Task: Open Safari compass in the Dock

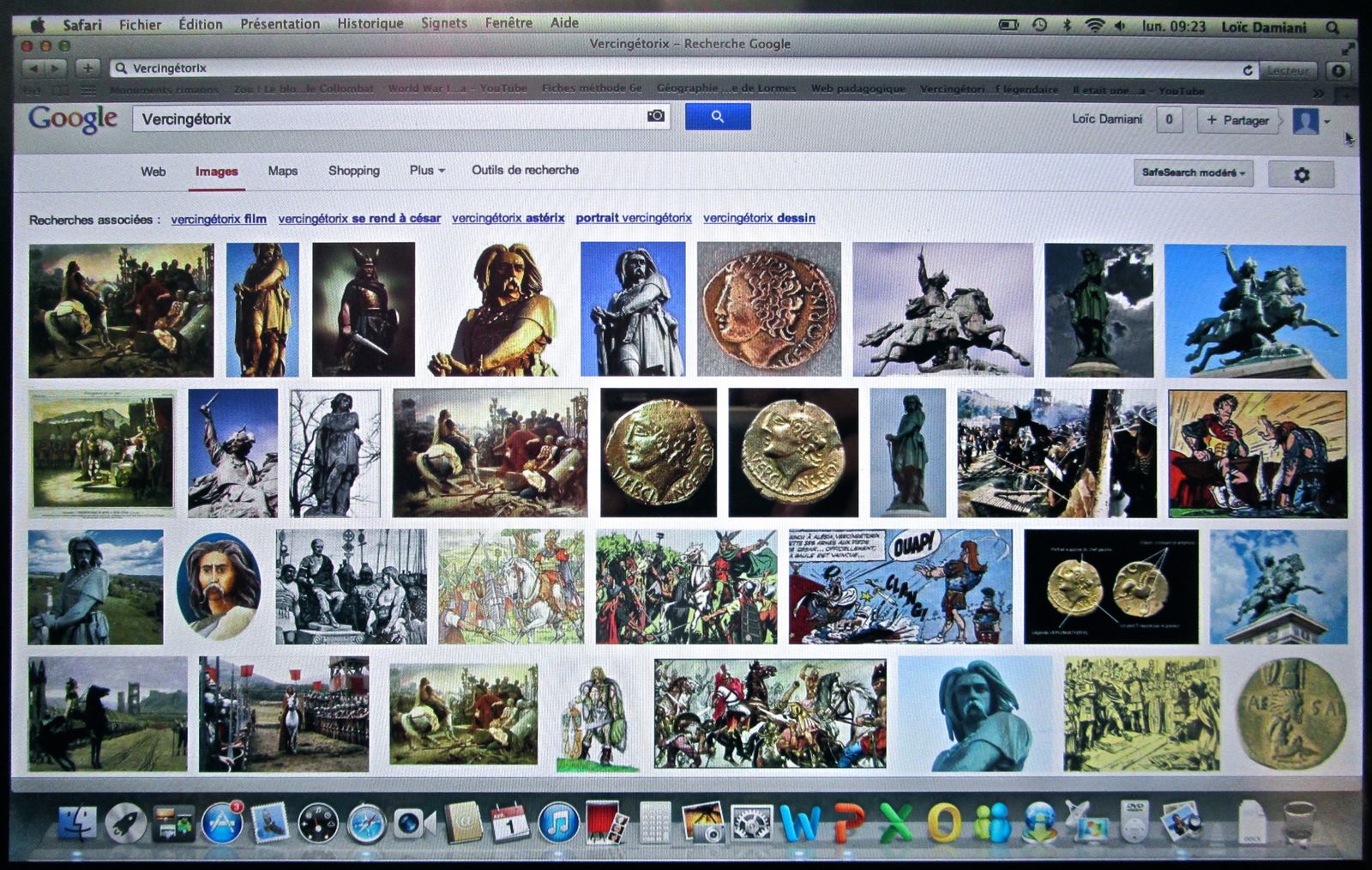Action: [x=366, y=824]
